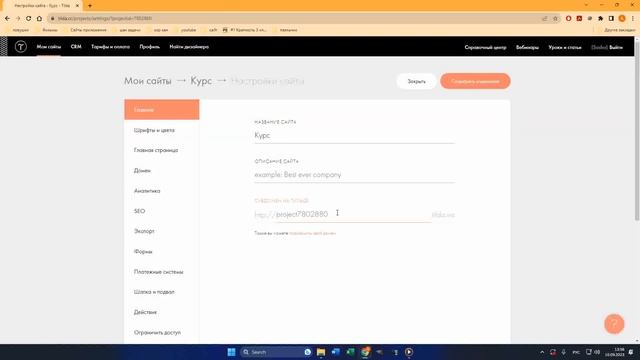Go back with the browser back arrow

coord(7,18)
